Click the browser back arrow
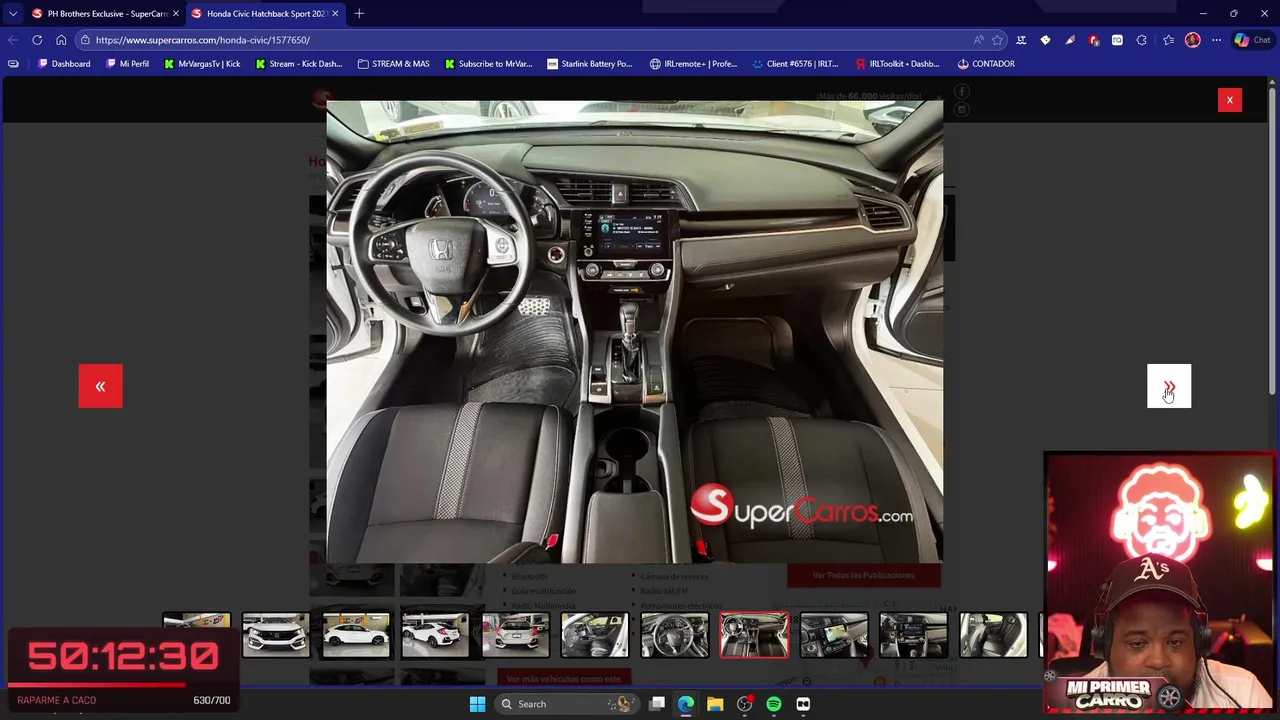The height and width of the screenshot is (720, 1280). (13, 40)
